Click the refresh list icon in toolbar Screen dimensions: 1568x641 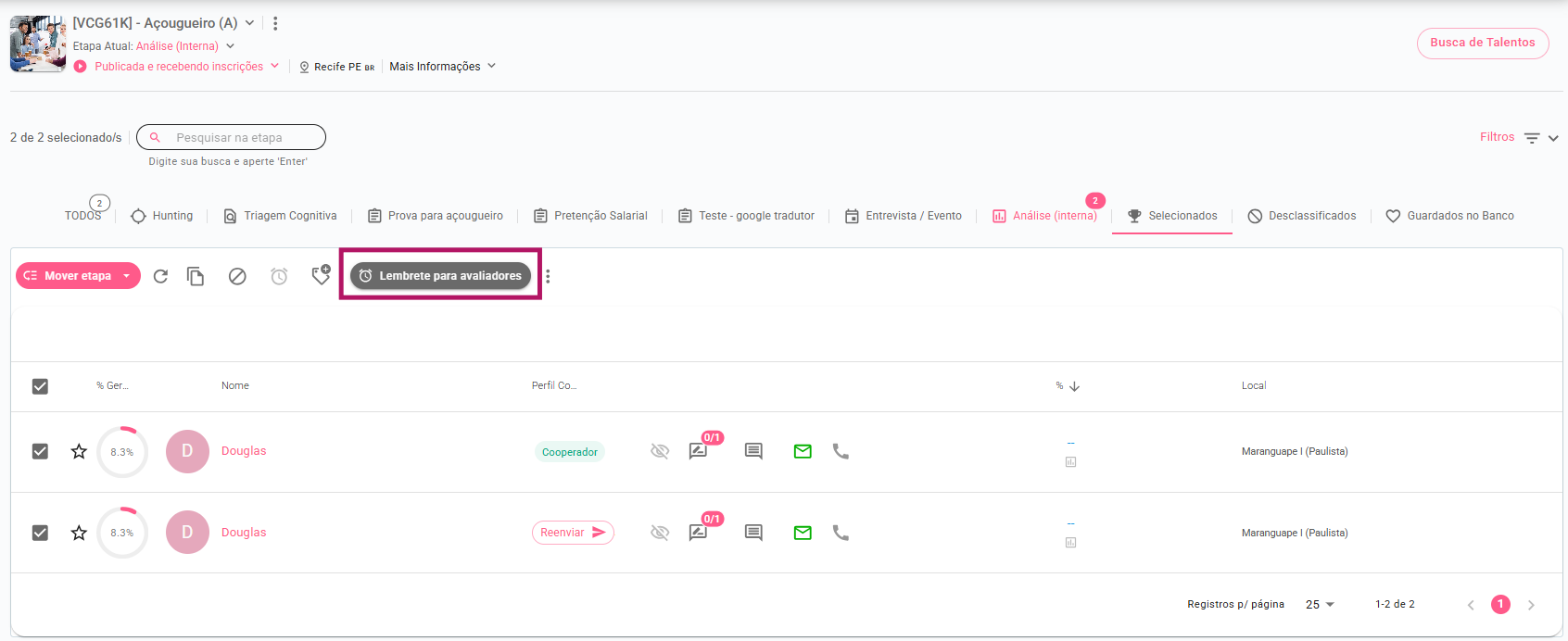coord(160,276)
